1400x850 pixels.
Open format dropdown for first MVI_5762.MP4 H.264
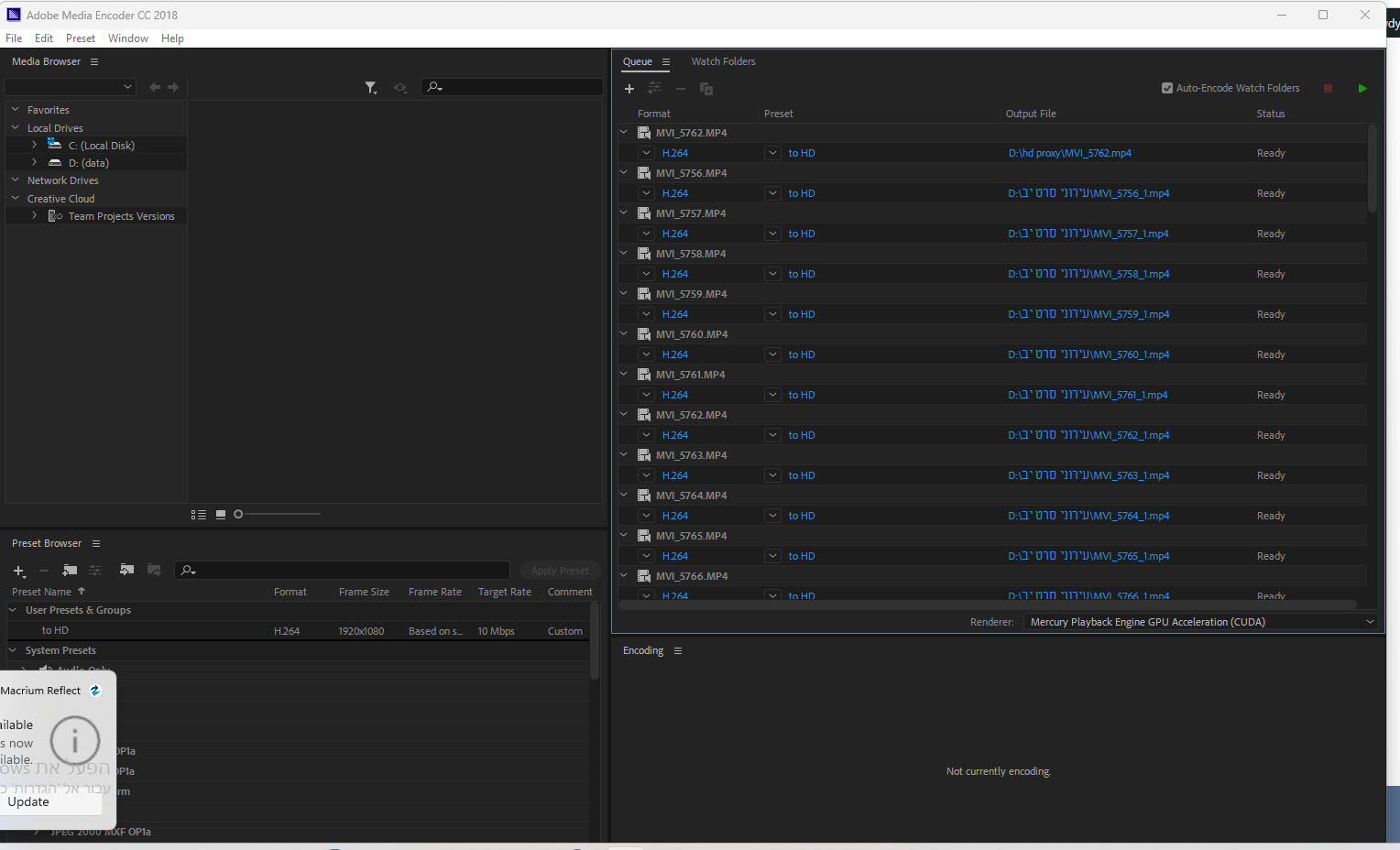pos(646,154)
